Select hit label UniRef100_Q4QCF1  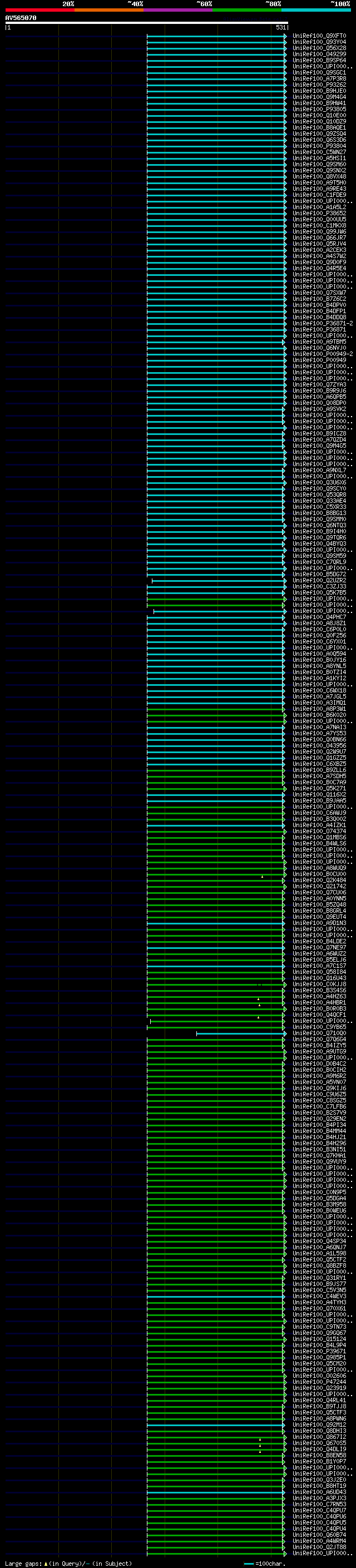pyautogui.click(x=319, y=1014)
